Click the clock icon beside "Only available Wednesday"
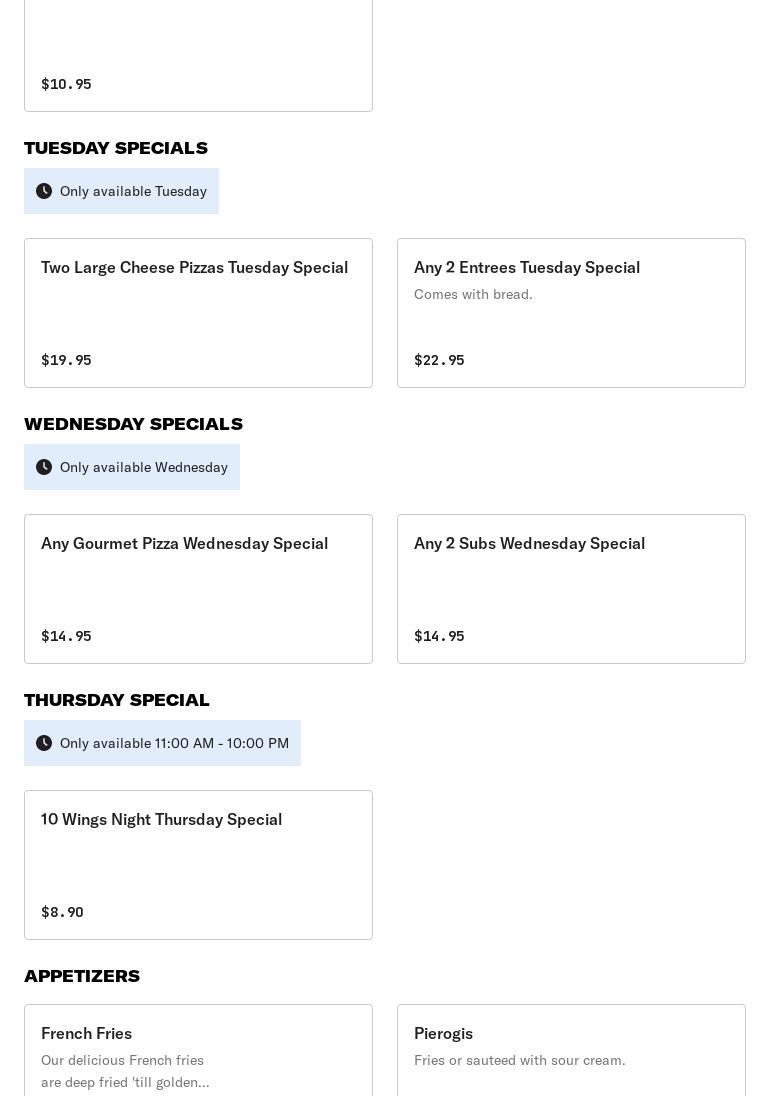Screen dimensions: 770x1096 [44, 467]
